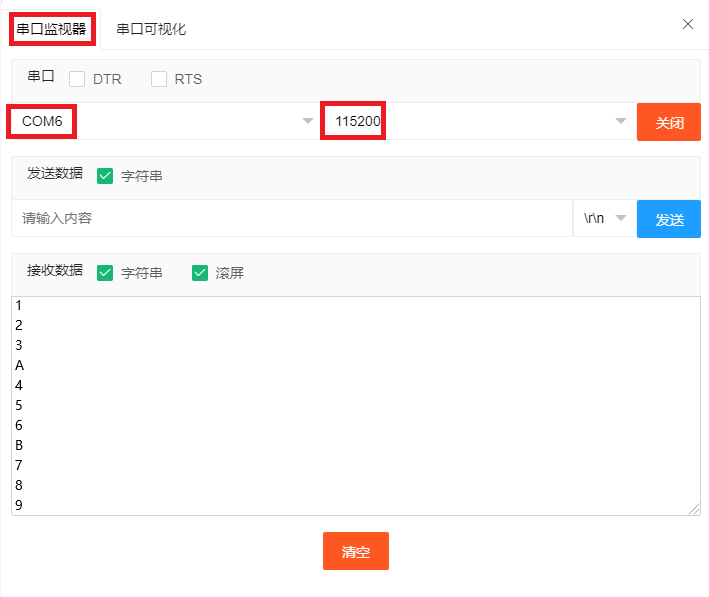Click line 'B' in the received output
Viewport: 709px width, 597px height.
pyautogui.click(x=20, y=445)
